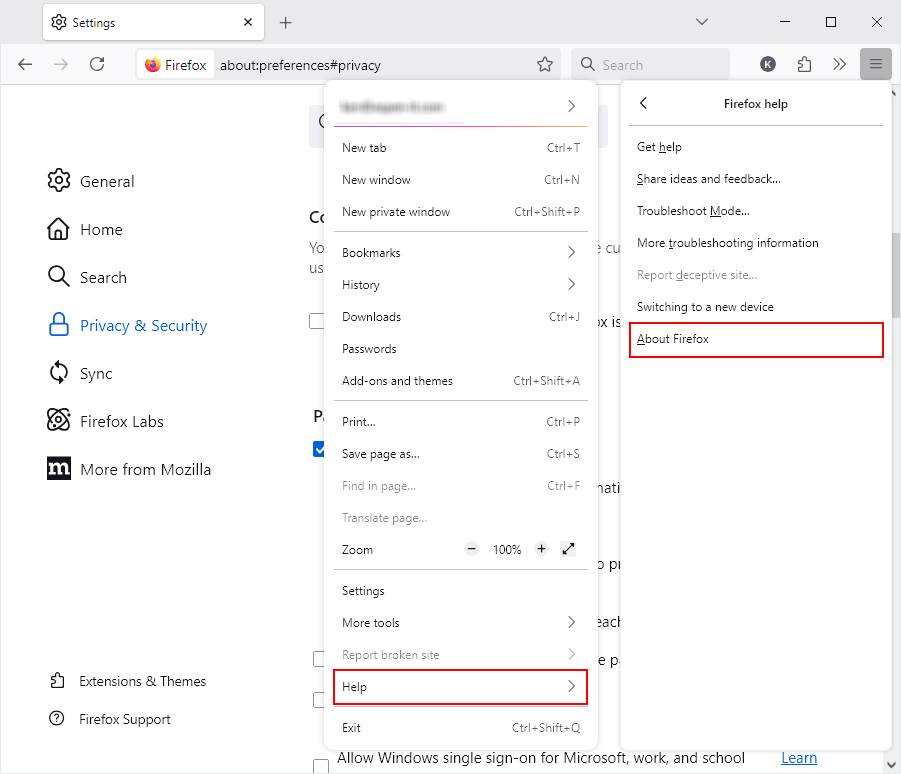Open General settings category
901x774 pixels.
[x=91, y=181]
